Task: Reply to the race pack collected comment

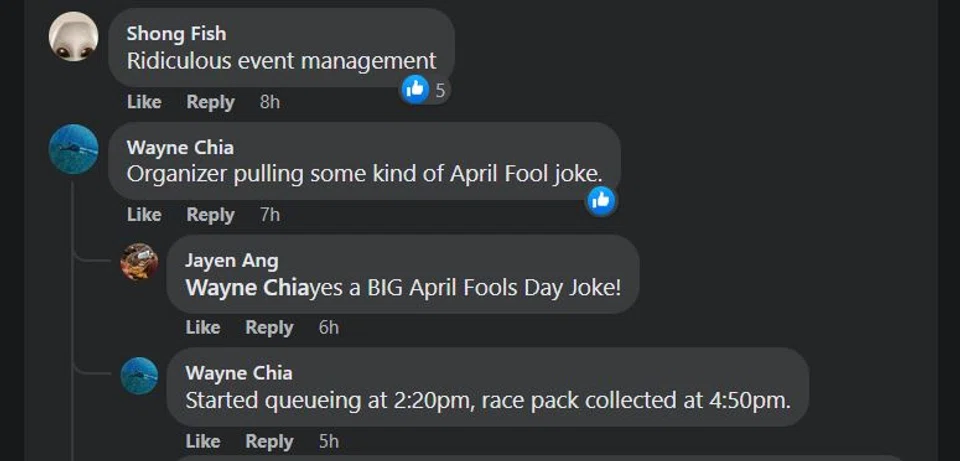Action: [x=269, y=441]
